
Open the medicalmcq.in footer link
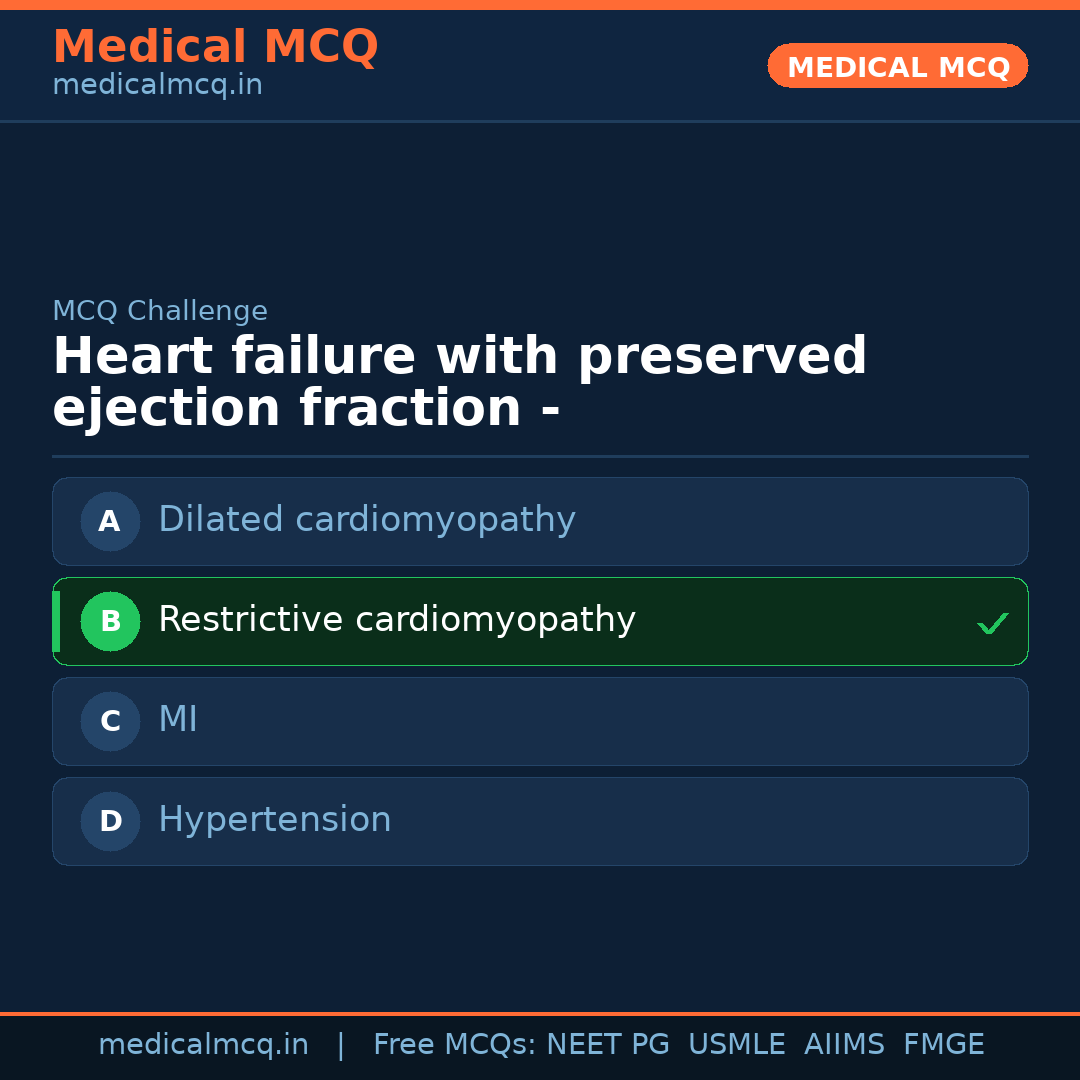pos(203,1044)
